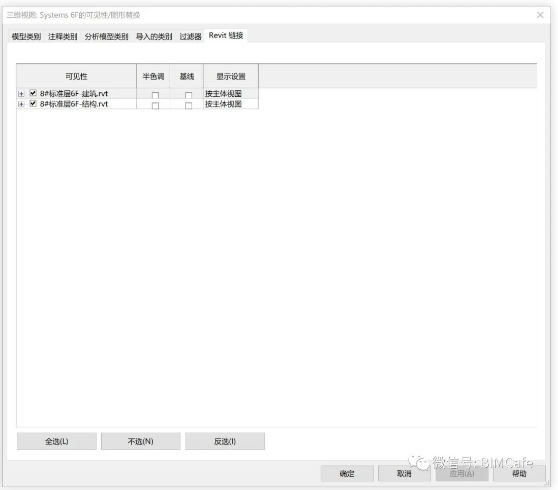Image resolution: width=558 pixels, height=490 pixels.
Task: Enable 半色调 for 8#标准层6F-建筑.rvt
Action: click(155, 95)
